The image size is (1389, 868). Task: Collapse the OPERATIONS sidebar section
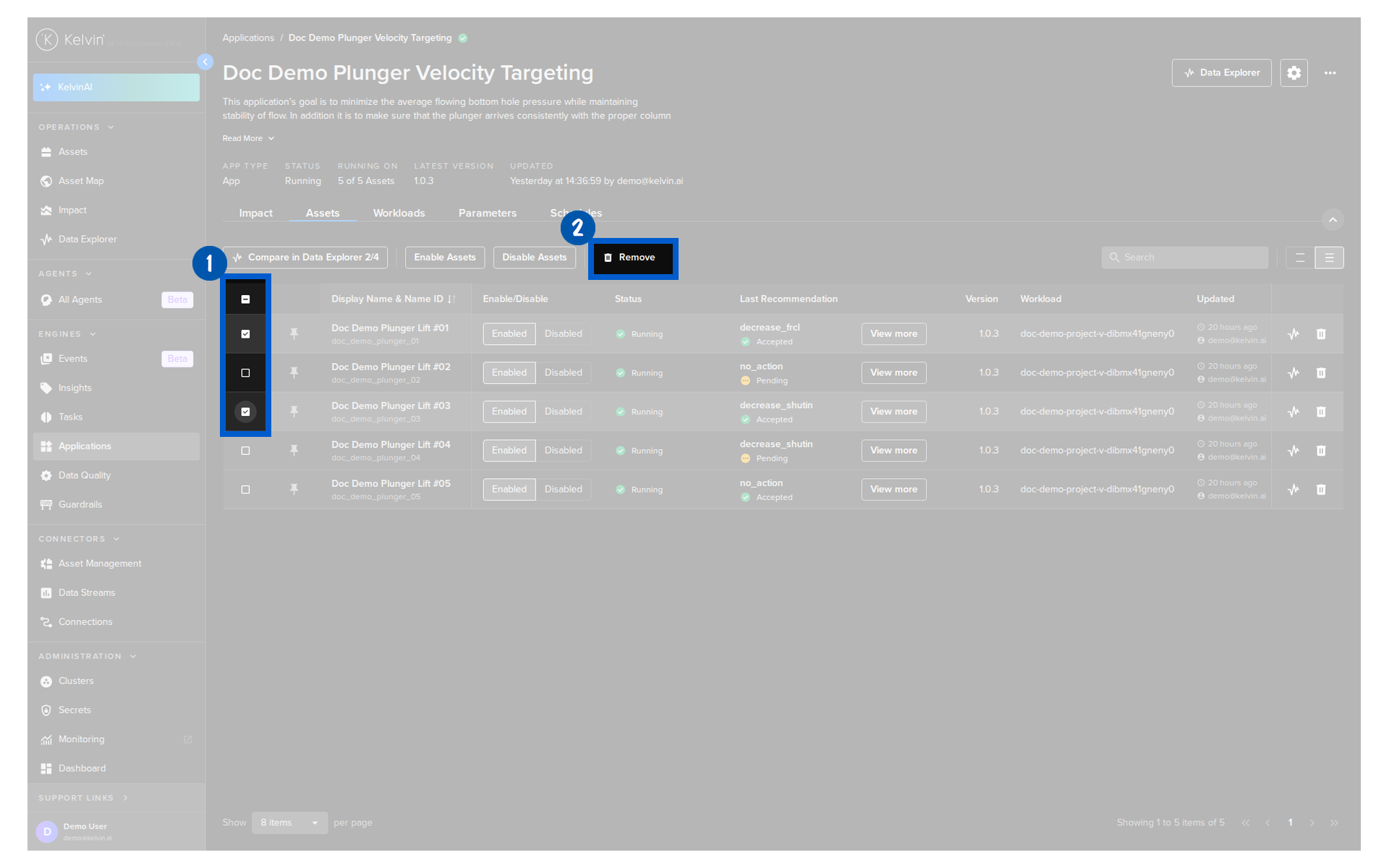[76, 127]
